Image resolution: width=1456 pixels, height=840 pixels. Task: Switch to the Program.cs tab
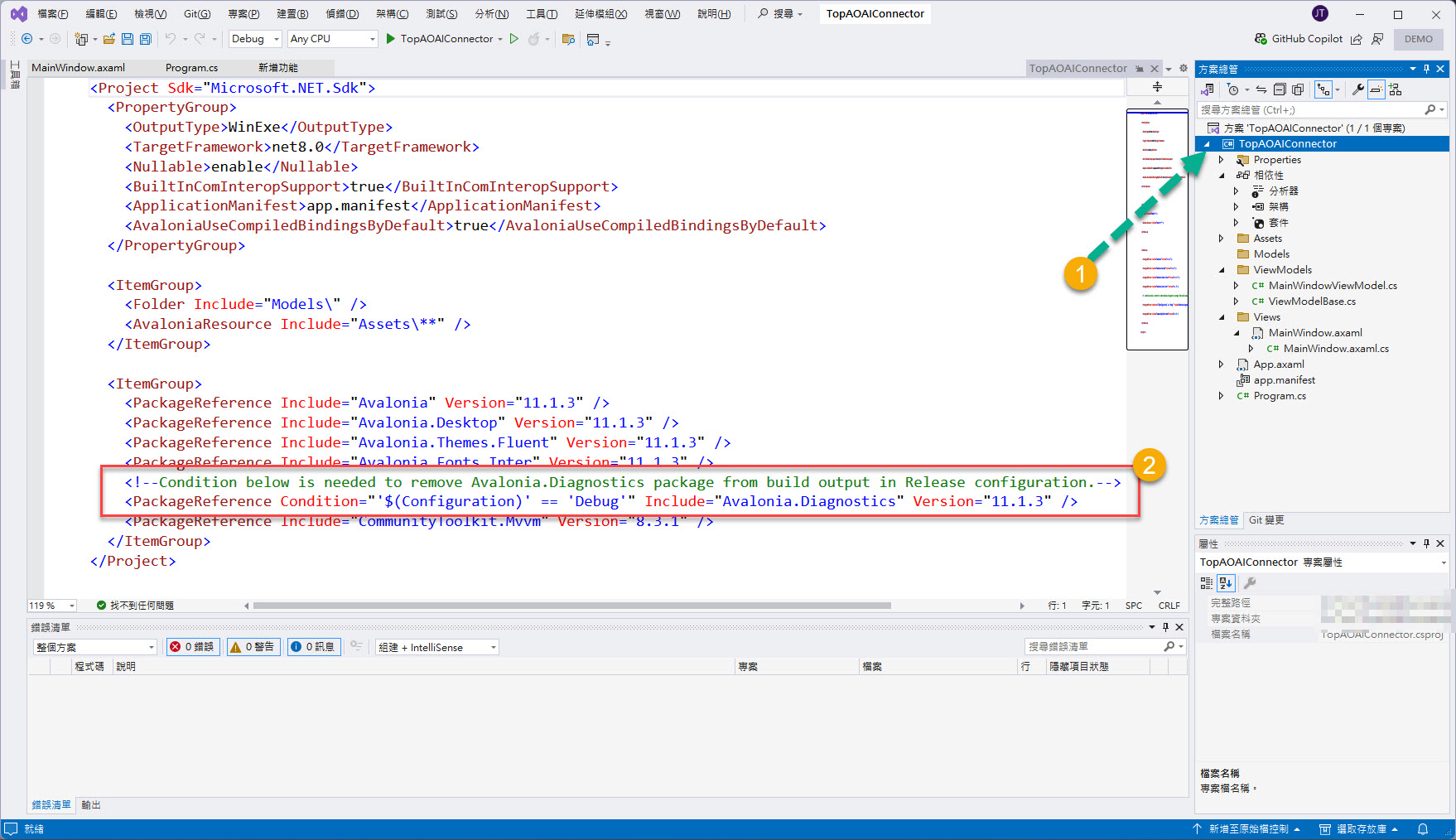click(x=191, y=68)
